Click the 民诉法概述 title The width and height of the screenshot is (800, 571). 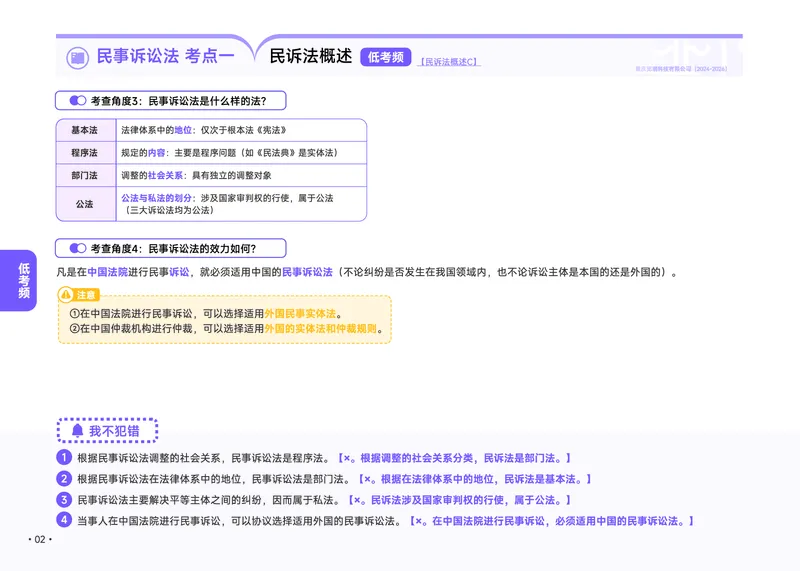coord(311,56)
